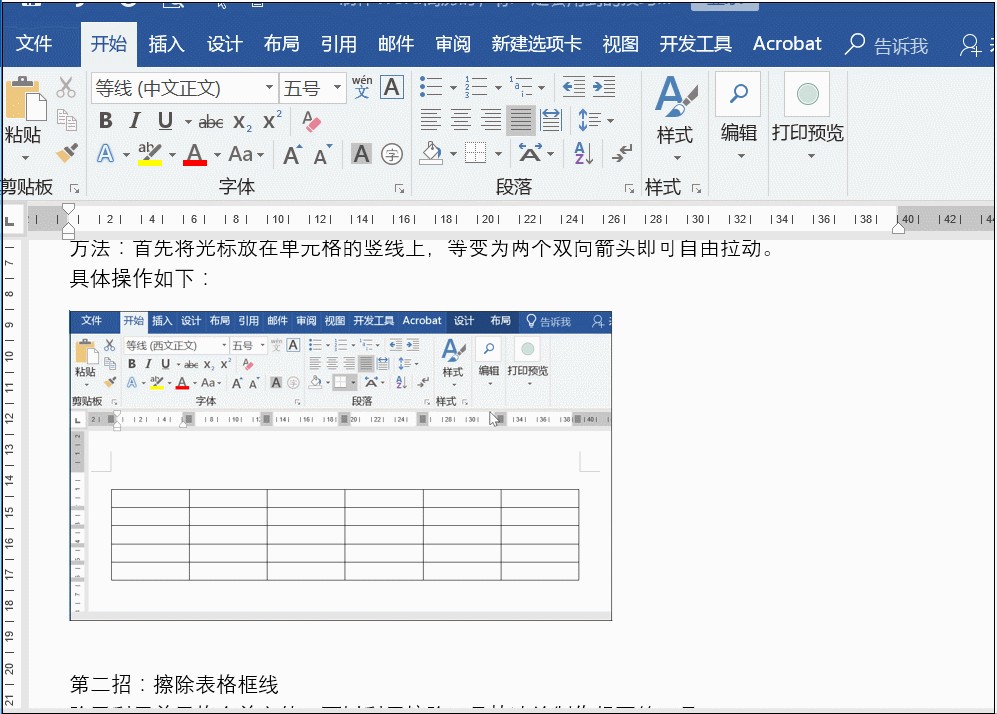Open the font size dropdown
Image resolution: width=997 pixels, height=714 pixels.
coord(337,88)
